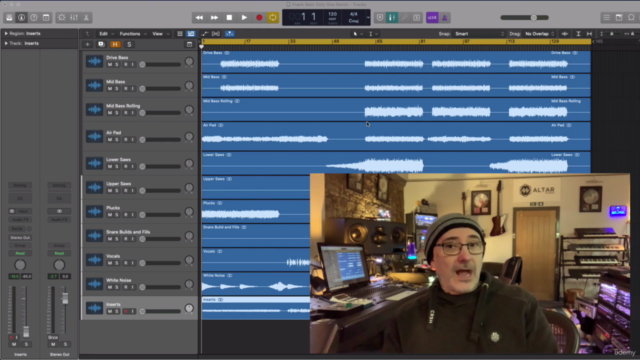
Task: Toggle the orange Hide tracks H button
Action: click(115, 44)
